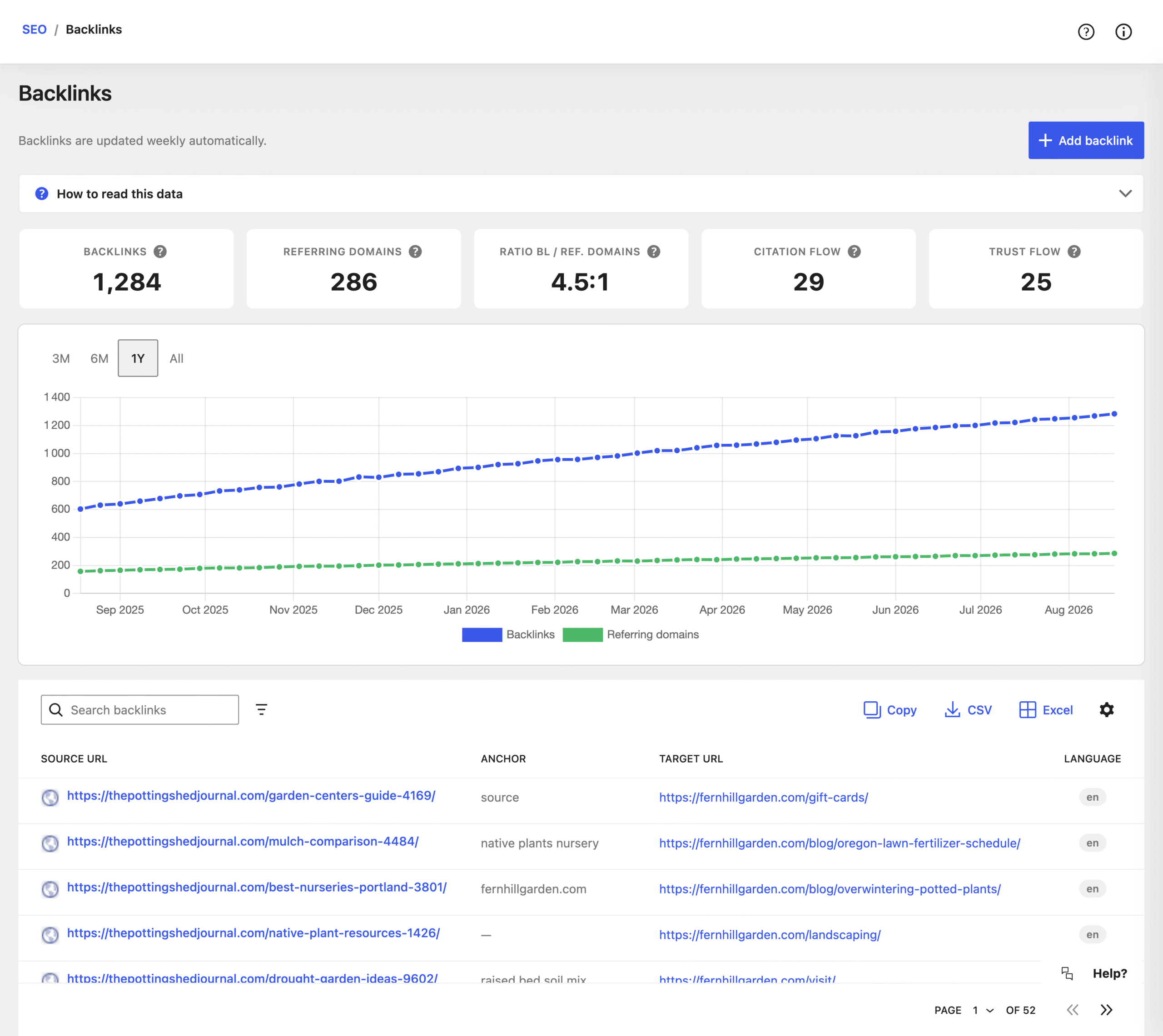Screen dimensions: 1163x1036
Task: Click the last blue data point on chart
Action: coord(1114,414)
